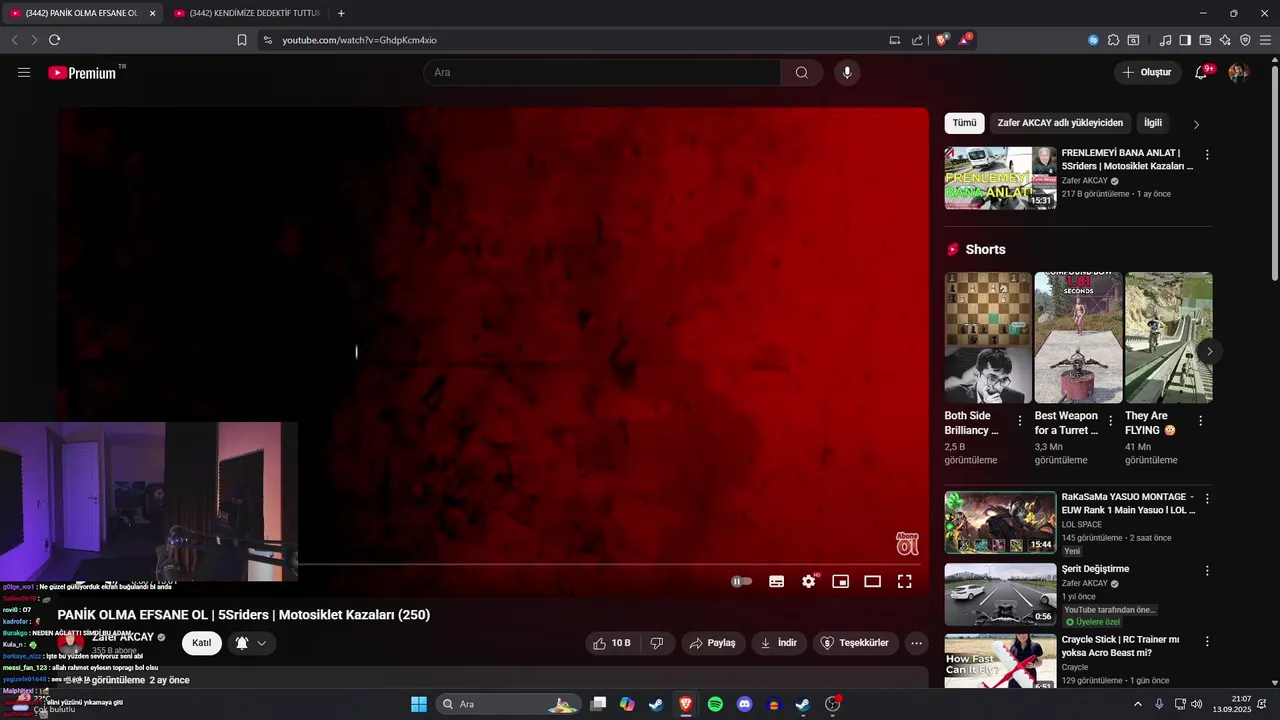Toggle autoplay switch in player
The image size is (1280, 720).
(x=741, y=581)
